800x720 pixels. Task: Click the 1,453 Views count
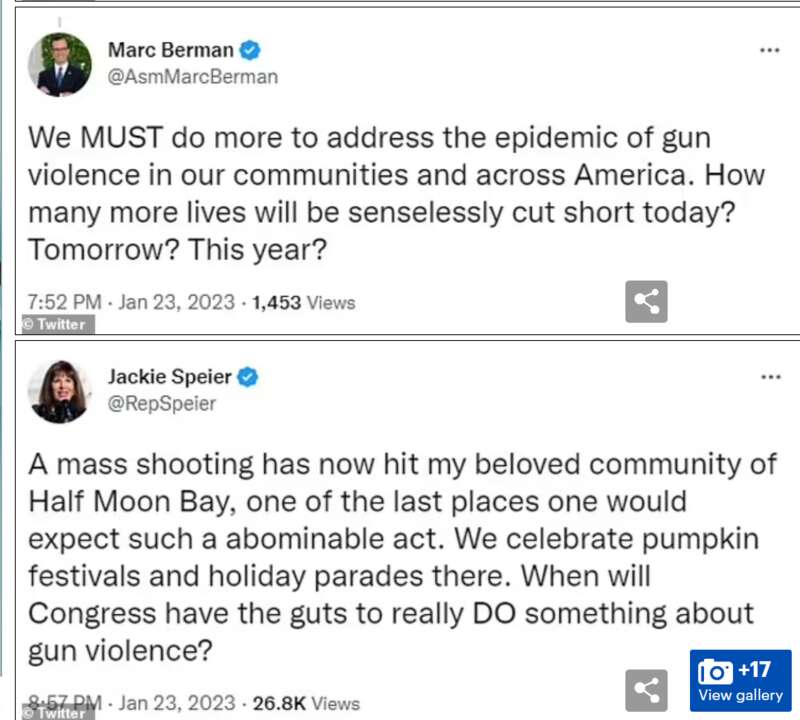click(x=304, y=303)
